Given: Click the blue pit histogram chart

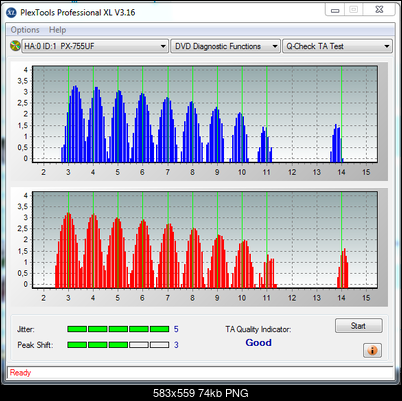Looking at the screenshot, I should (x=205, y=114).
